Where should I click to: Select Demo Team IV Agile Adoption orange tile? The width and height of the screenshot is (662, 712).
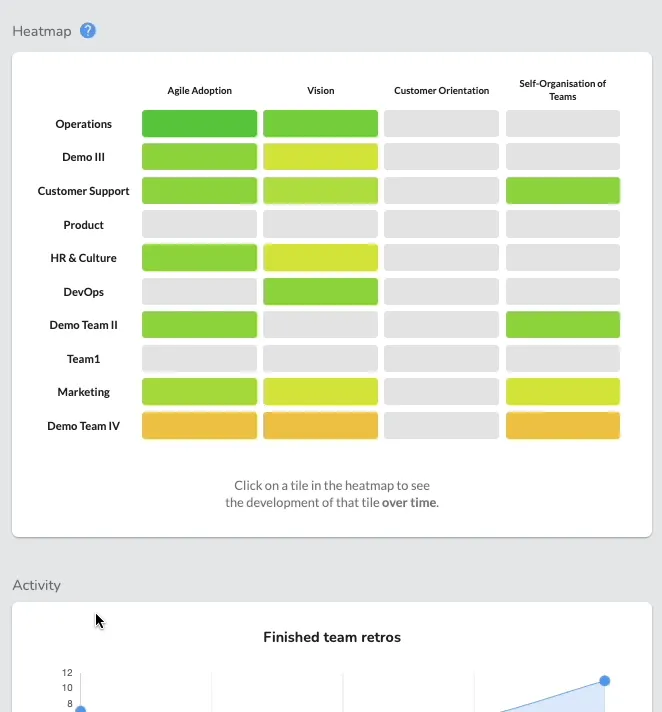point(199,426)
